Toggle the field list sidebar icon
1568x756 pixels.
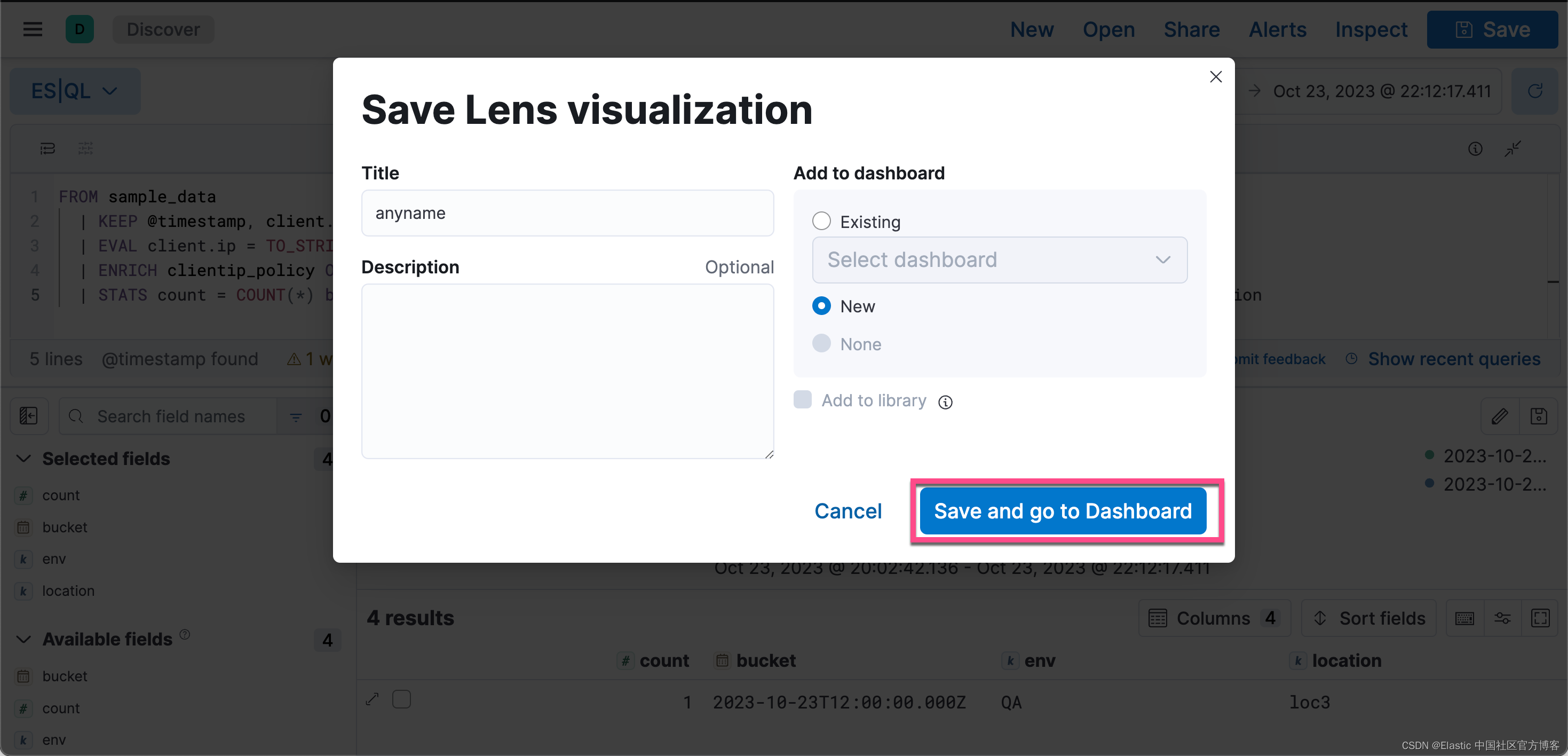point(29,416)
